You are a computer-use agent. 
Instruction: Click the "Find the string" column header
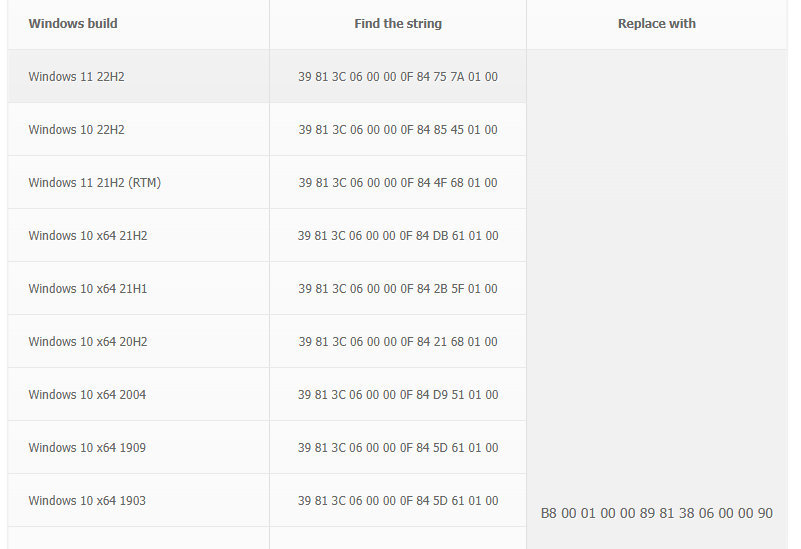pyautogui.click(x=398, y=24)
